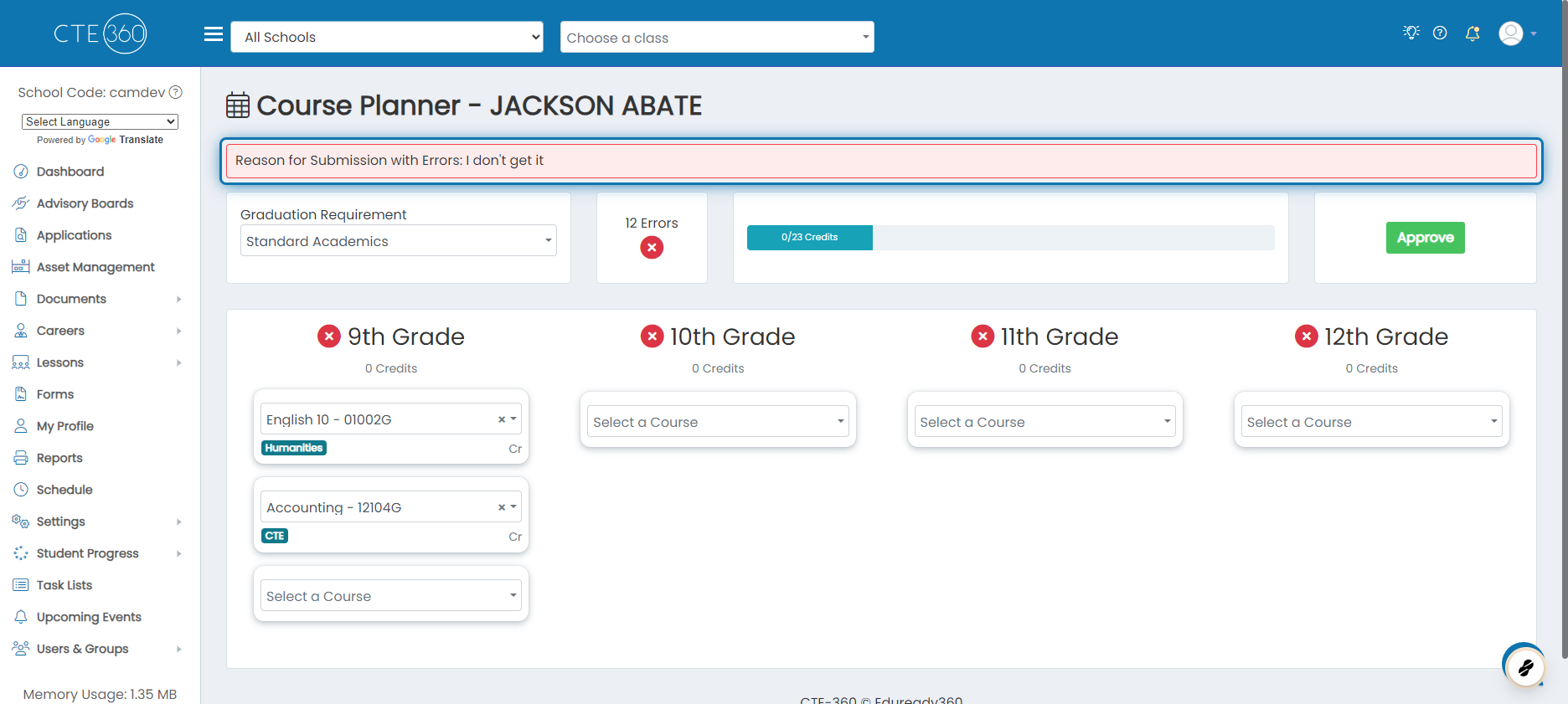The height and width of the screenshot is (704, 1568).
Task: Click the School Code help icon
Action: click(x=176, y=92)
